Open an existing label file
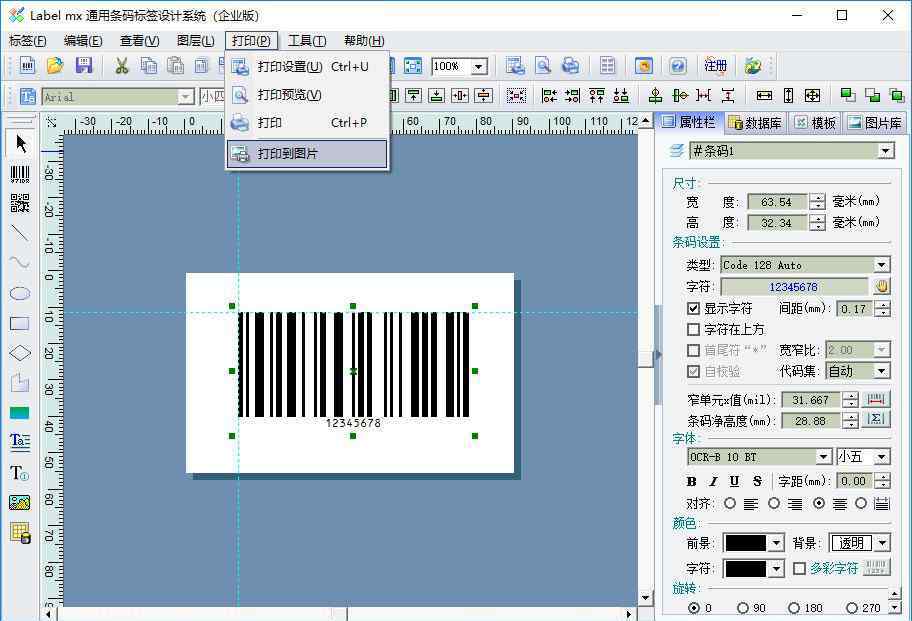Screen dimensions: 912x621 pyautogui.click(x=55, y=66)
